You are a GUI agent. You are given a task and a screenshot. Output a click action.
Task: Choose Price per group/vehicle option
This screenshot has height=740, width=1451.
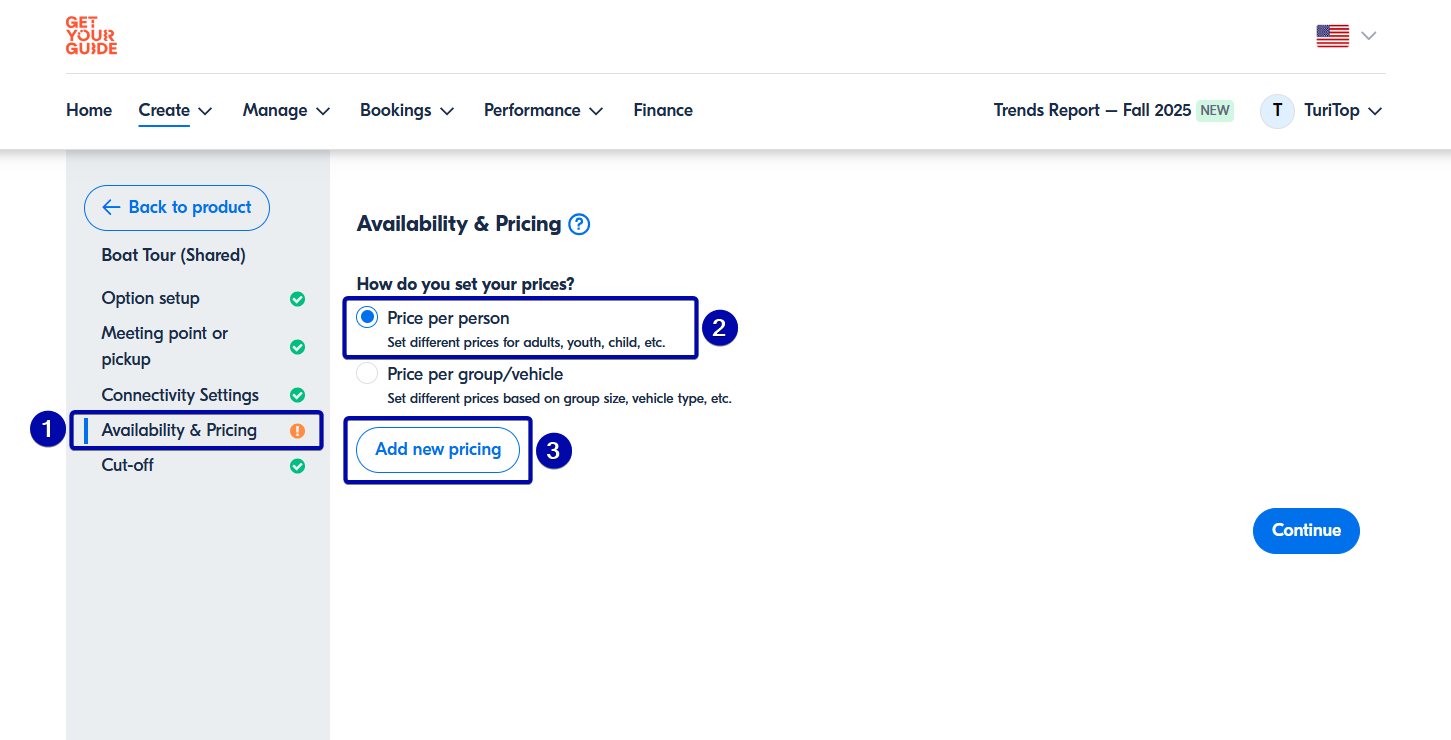pyautogui.click(x=368, y=374)
